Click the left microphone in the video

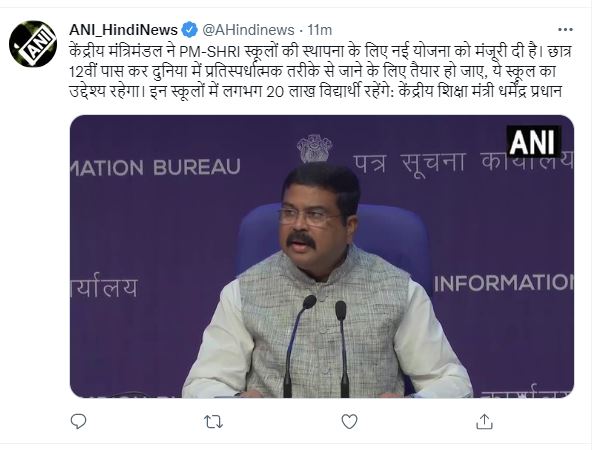coord(298,346)
